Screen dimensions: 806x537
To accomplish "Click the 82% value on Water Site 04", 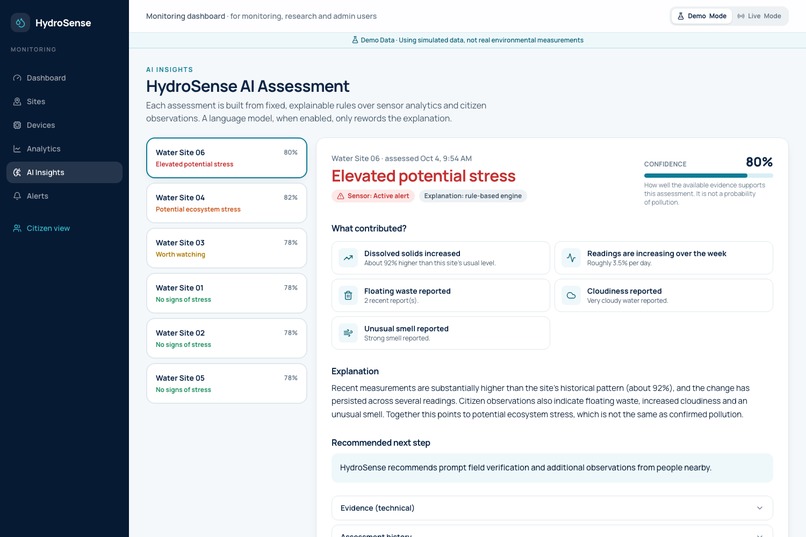I will pos(290,197).
